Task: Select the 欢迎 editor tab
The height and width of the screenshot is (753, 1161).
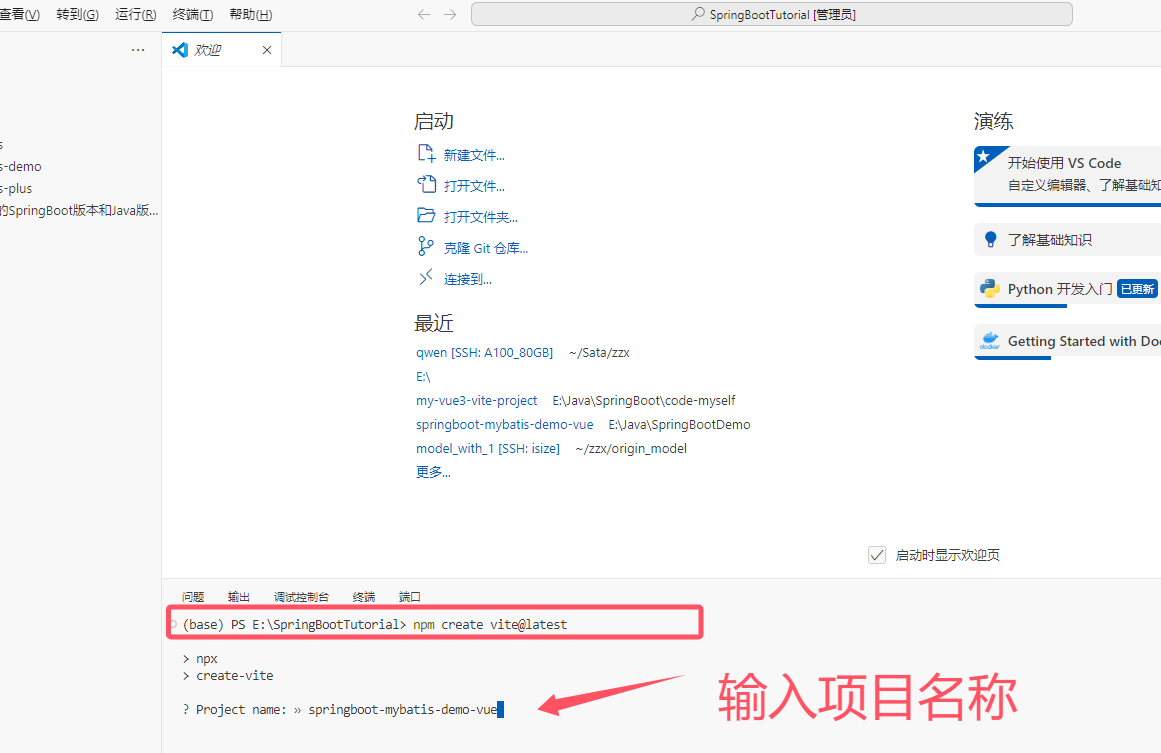Action: pos(221,50)
